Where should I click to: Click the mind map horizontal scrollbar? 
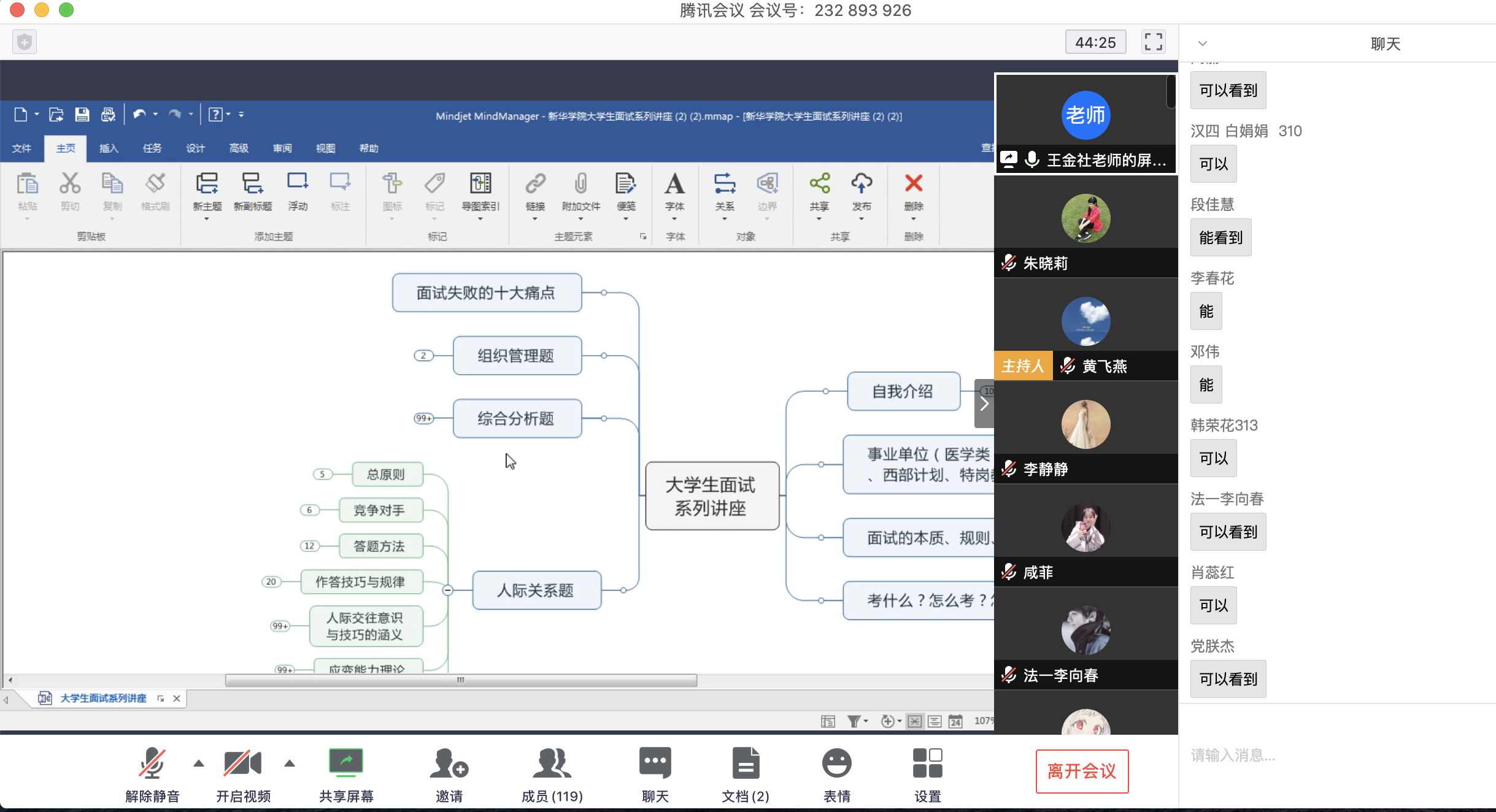(461, 680)
